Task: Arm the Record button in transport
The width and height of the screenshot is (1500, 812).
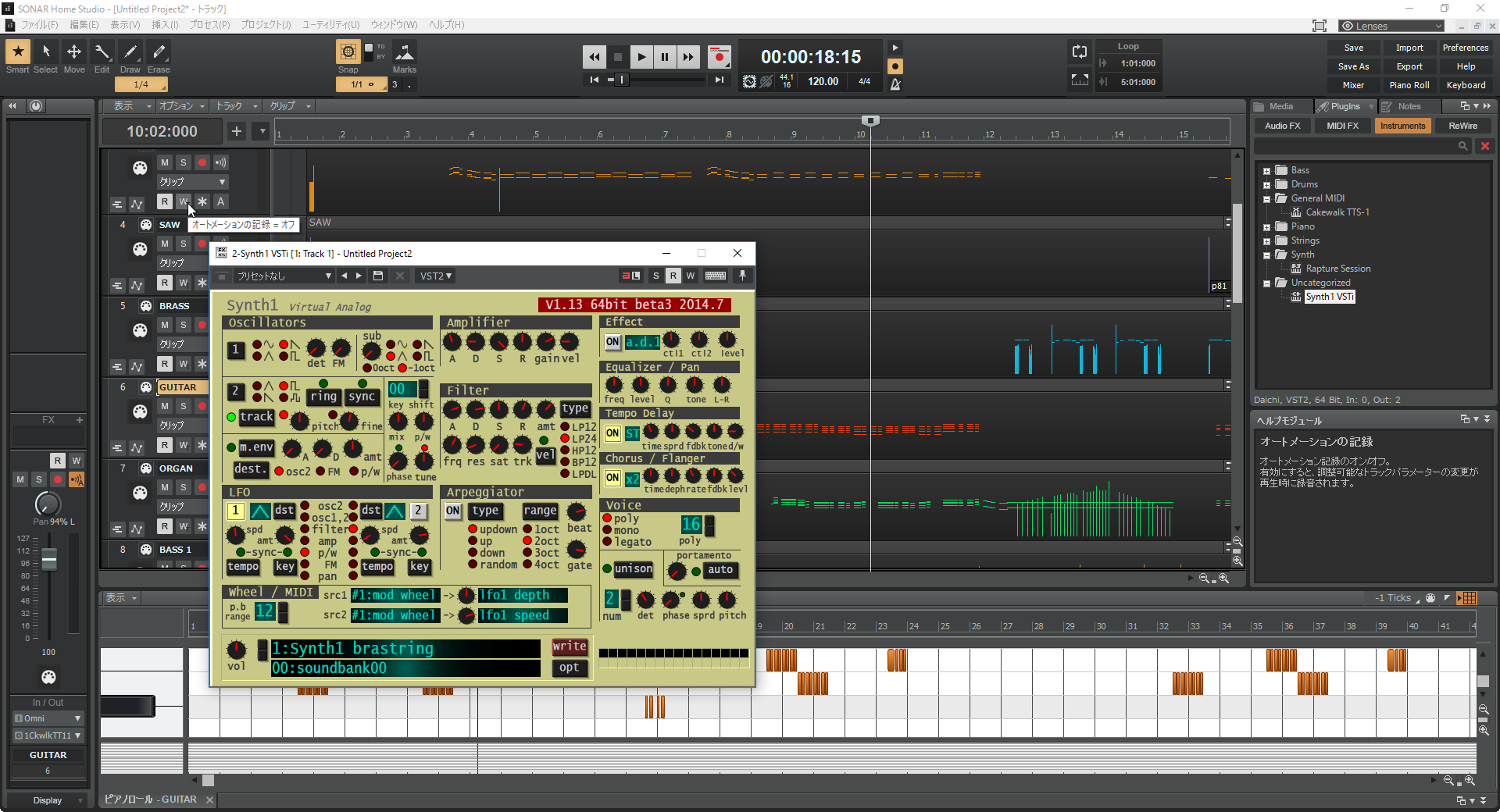Action: click(719, 56)
